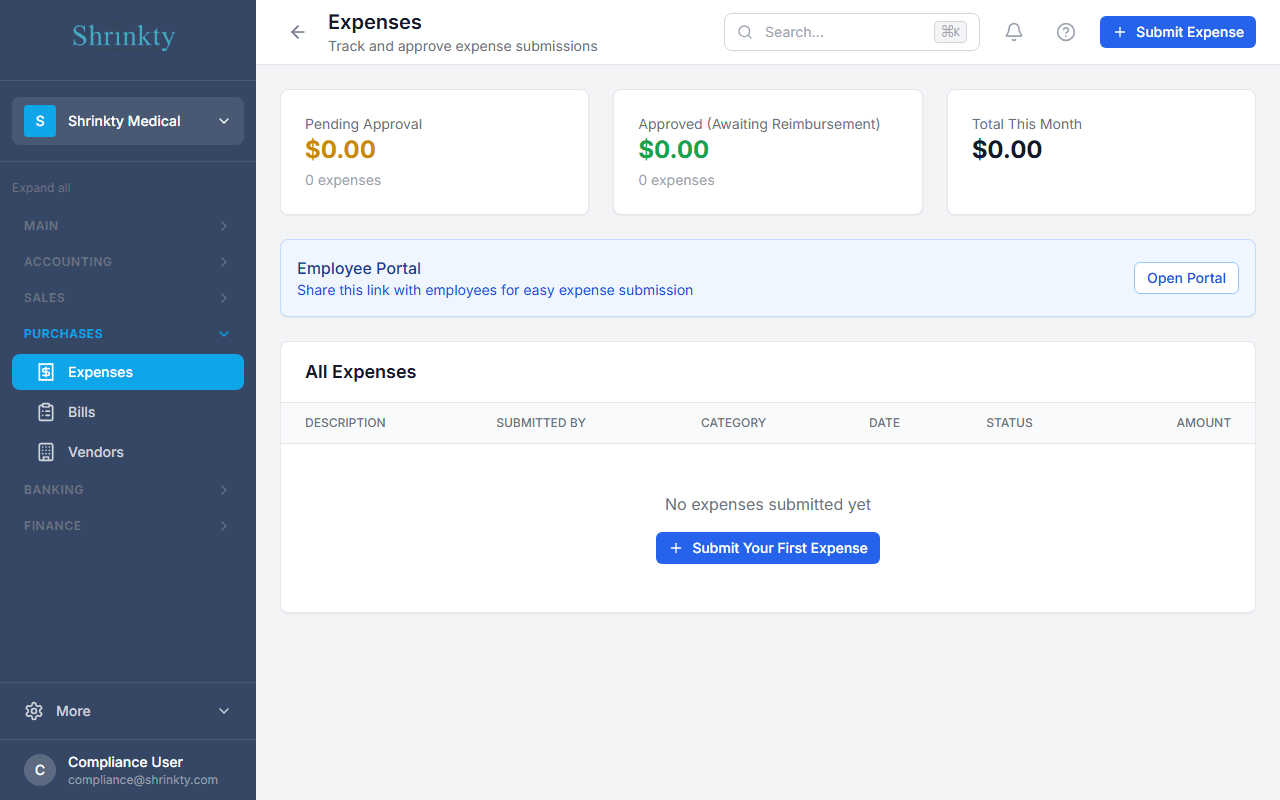The image size is (1280, 800).
Task: Click the search magnifier icon
Action: click(x=745, y=32)
